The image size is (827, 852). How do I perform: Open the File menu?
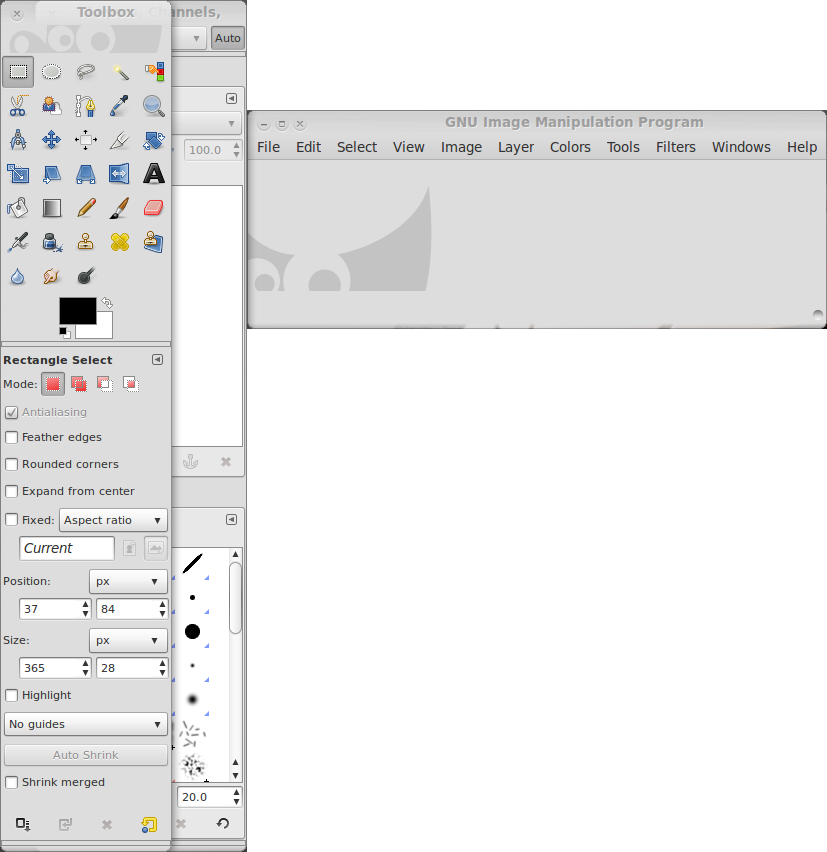tap(268, 147)
